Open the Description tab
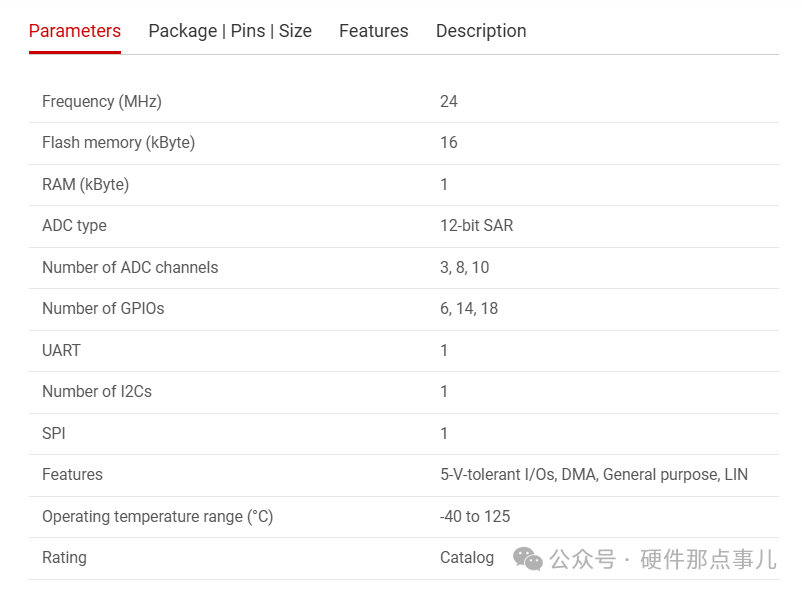This screenshot has width=802, height=591. pyautogui.click(x=481, y=31)
